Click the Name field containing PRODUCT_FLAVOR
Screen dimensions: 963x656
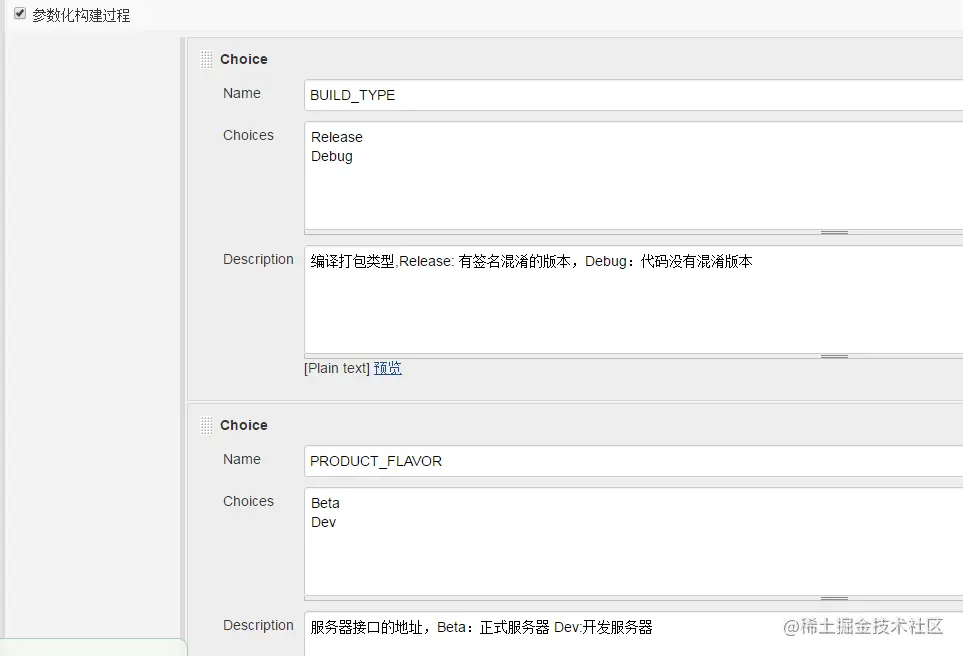pyautogui.click(x=633, y=461)
